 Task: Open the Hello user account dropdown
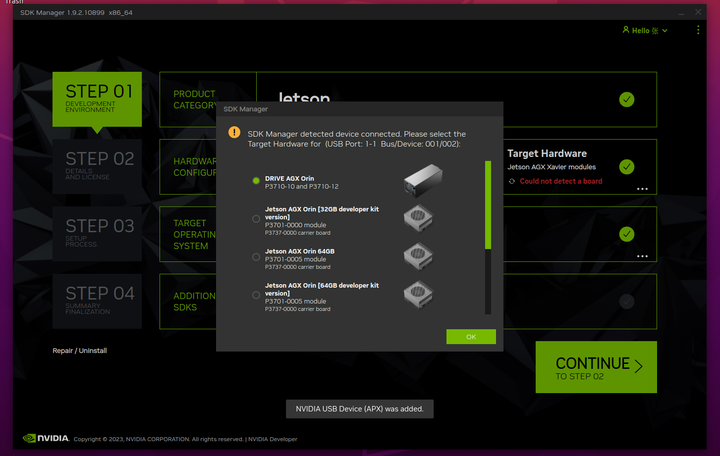[645, 30]
